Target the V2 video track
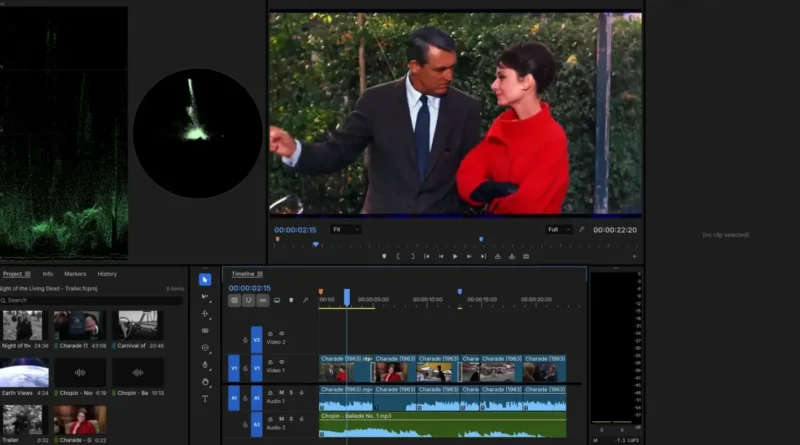 [x=257, y=340]
